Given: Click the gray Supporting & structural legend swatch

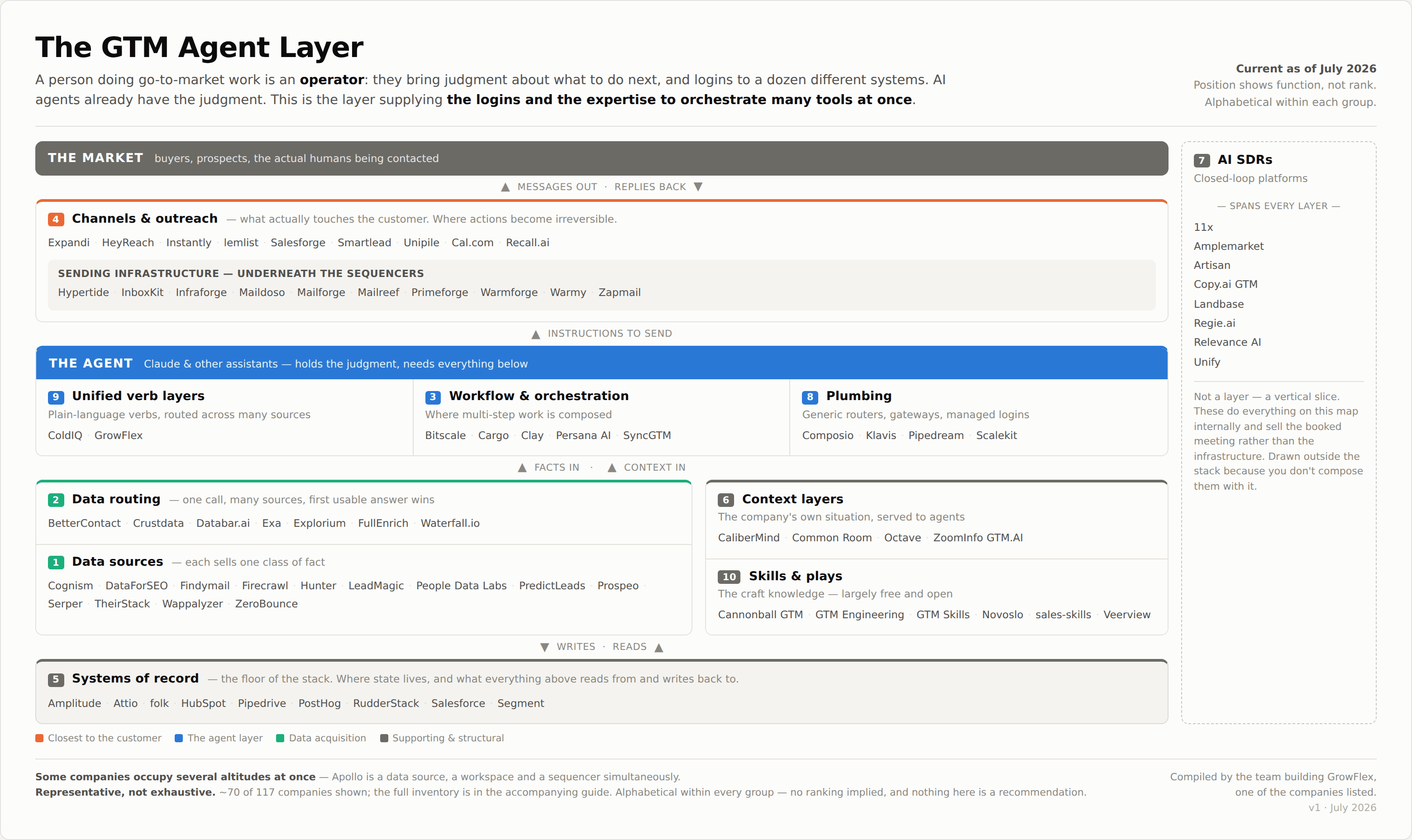Looking at the screenshot, I should tap(384, 738).
